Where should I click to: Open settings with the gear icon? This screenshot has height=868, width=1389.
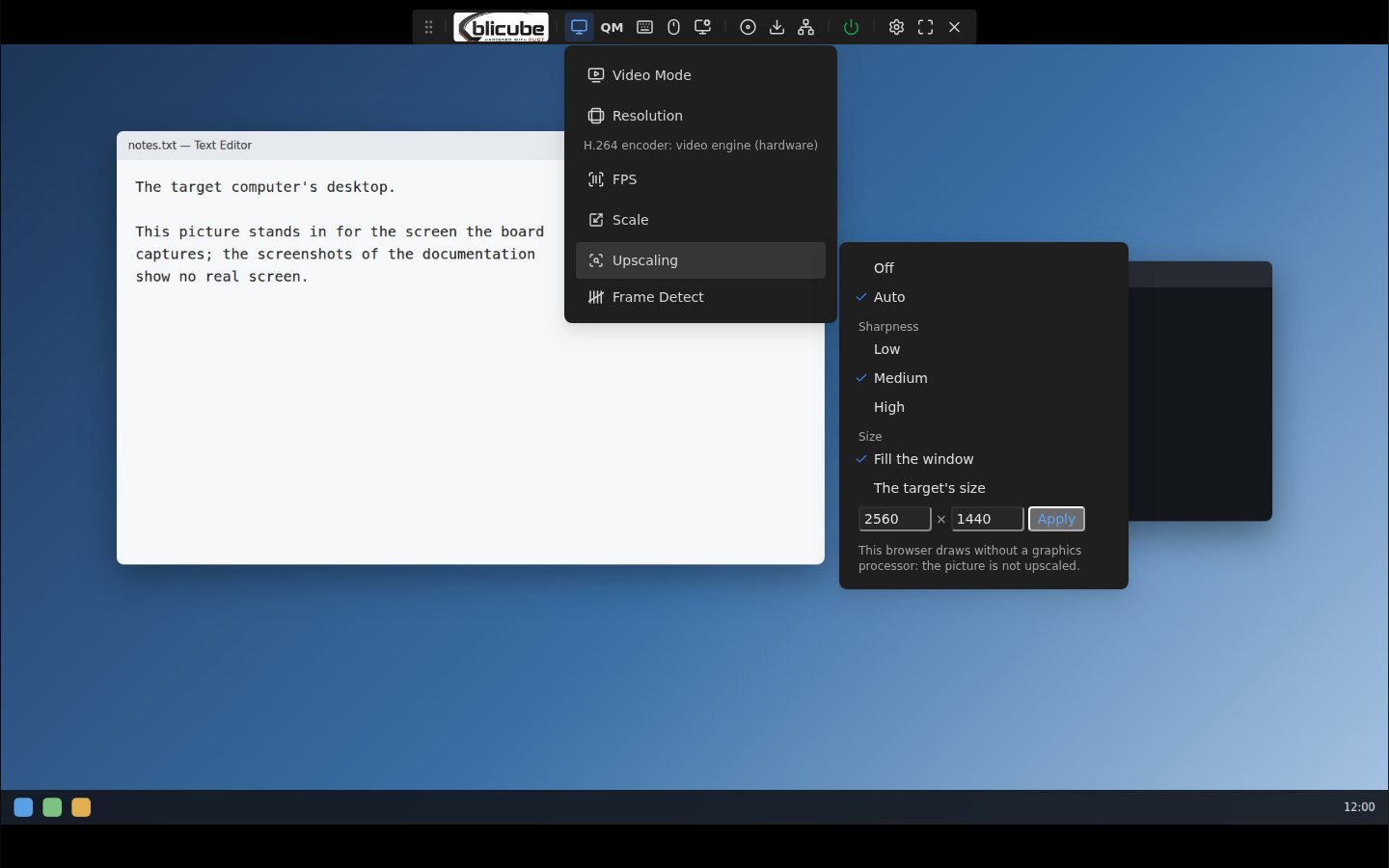pos(896,27)
